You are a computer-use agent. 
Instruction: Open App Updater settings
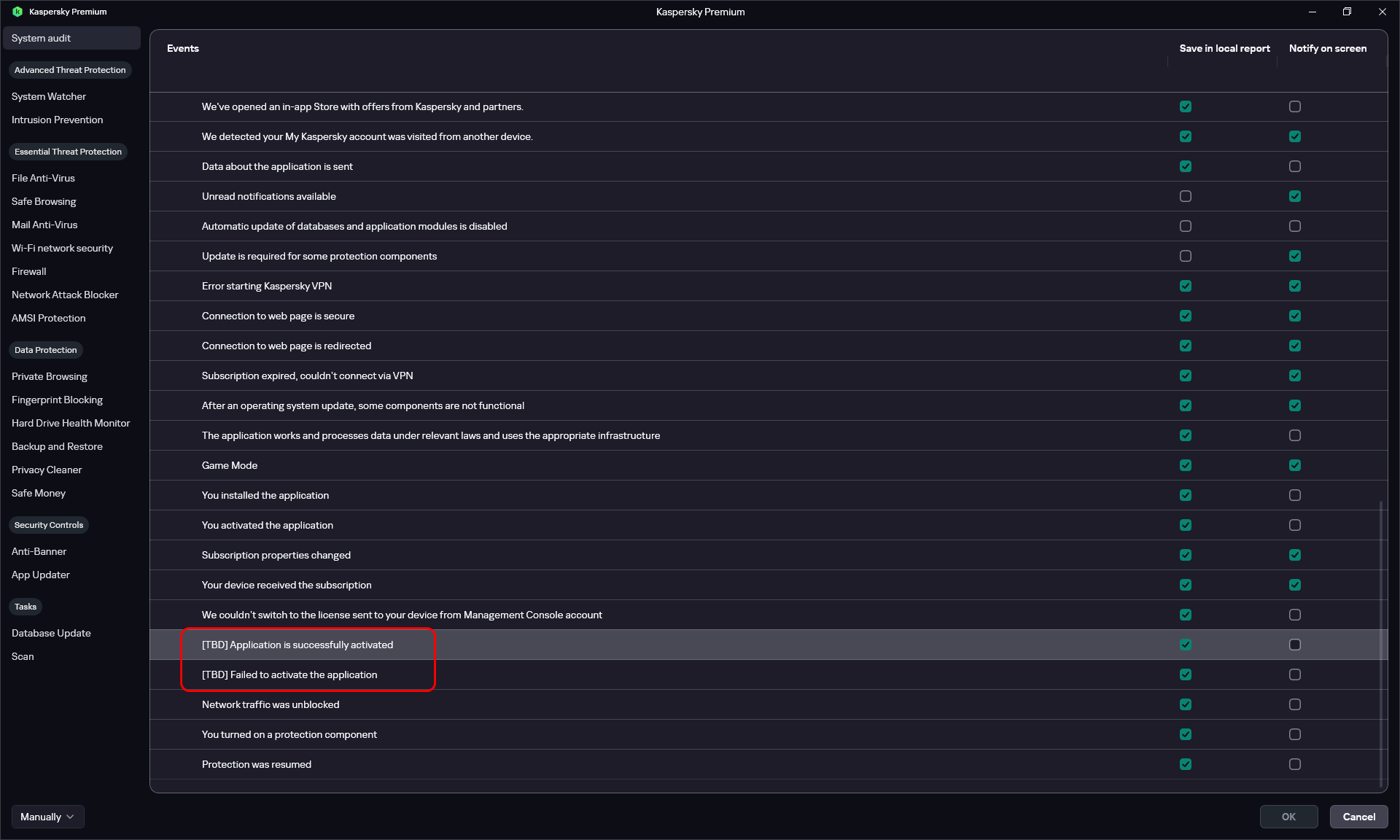[41, 575]
